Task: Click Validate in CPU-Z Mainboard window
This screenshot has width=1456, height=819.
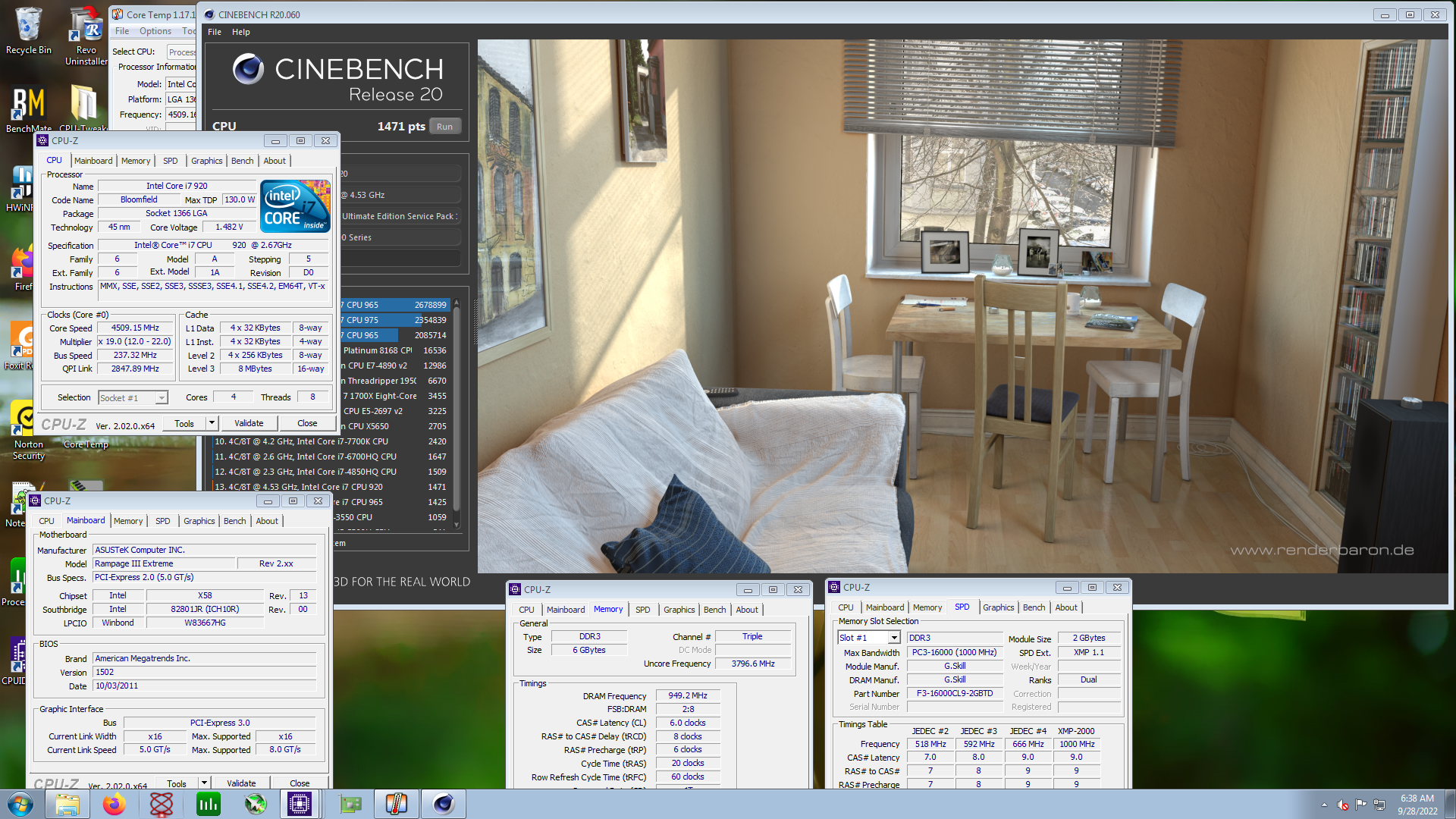Action: pos(241,783)
